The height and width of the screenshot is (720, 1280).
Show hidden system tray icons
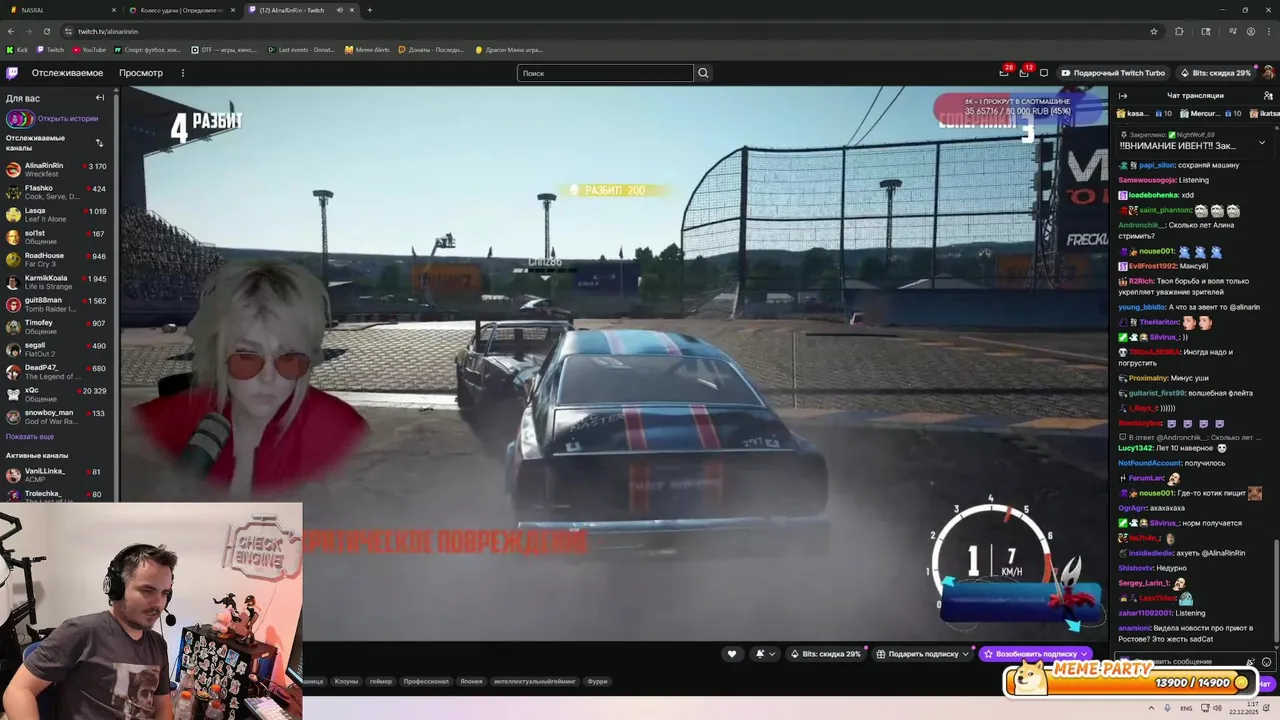(1151, 708)
